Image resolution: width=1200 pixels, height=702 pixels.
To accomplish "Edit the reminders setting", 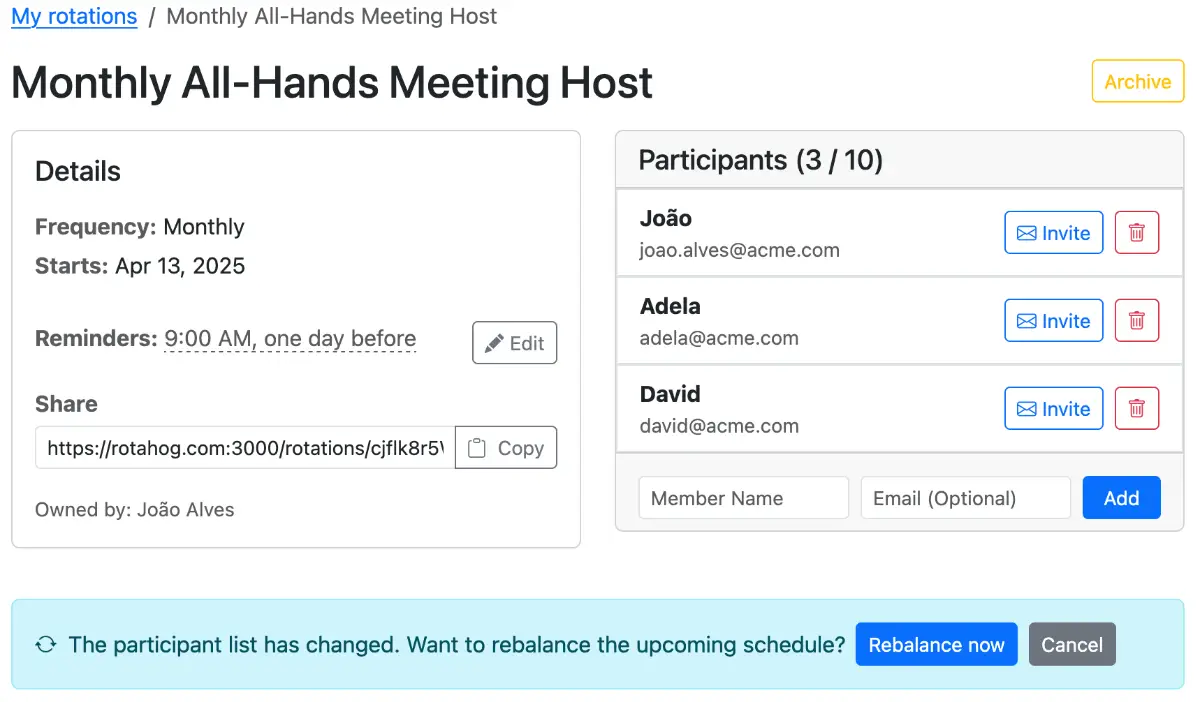I will tap(514, 343).
